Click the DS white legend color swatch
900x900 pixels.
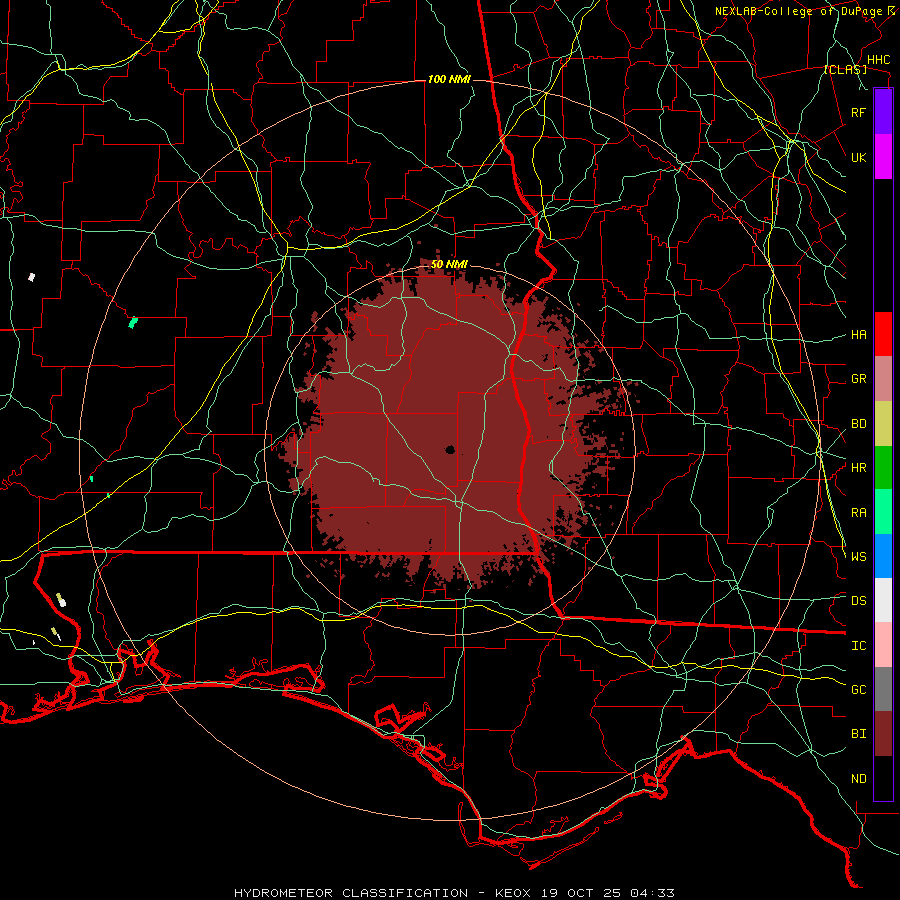(x=883, y=600)
